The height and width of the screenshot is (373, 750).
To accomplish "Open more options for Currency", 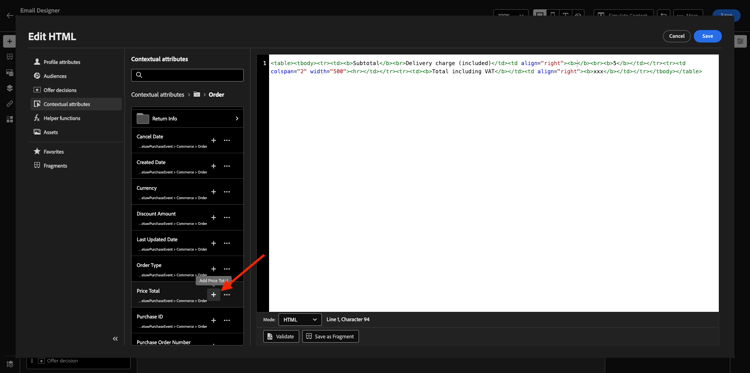I will tap(227, 192).
